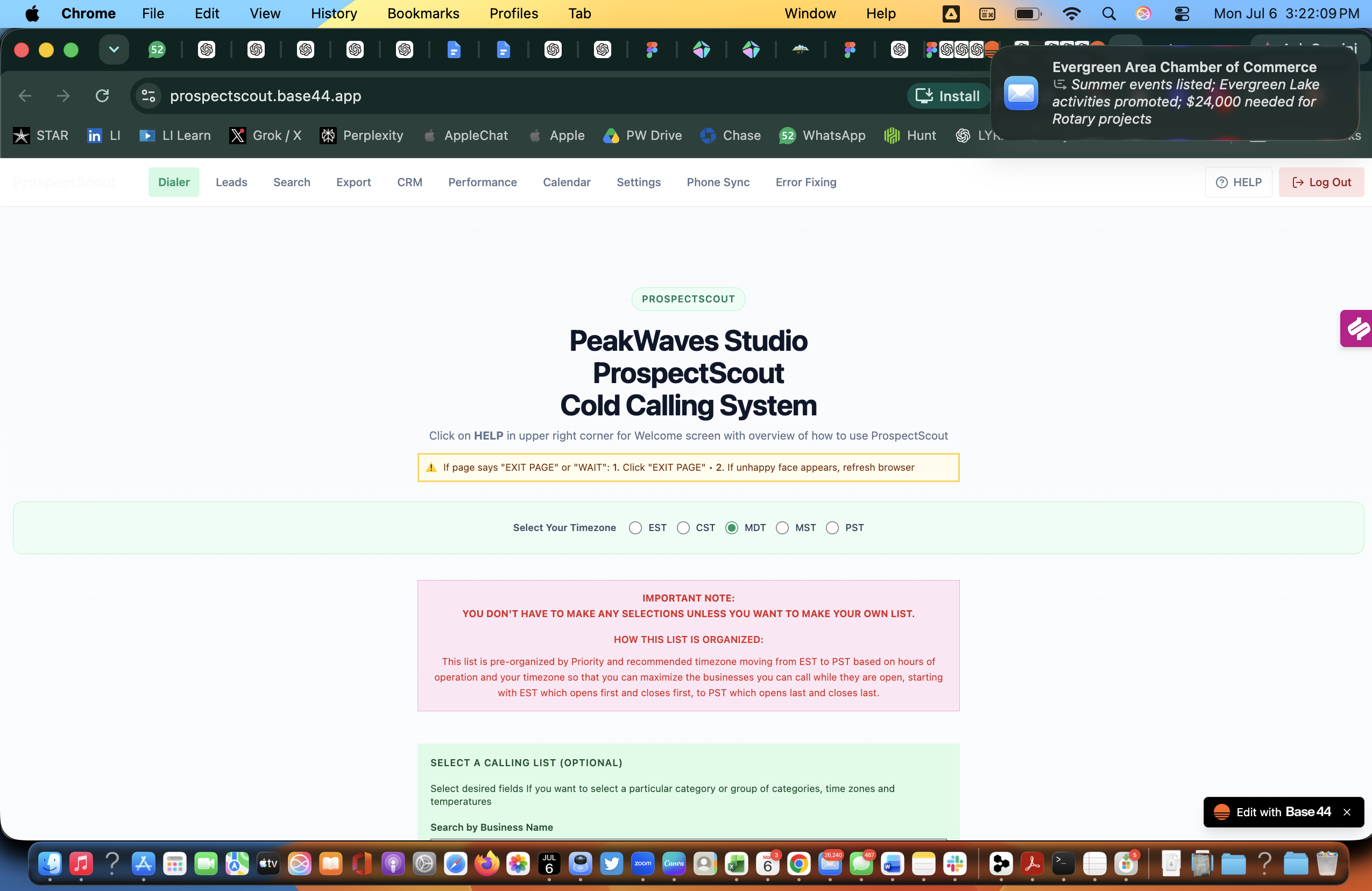
Task: Open the Profiles menu
Action: 514,13
